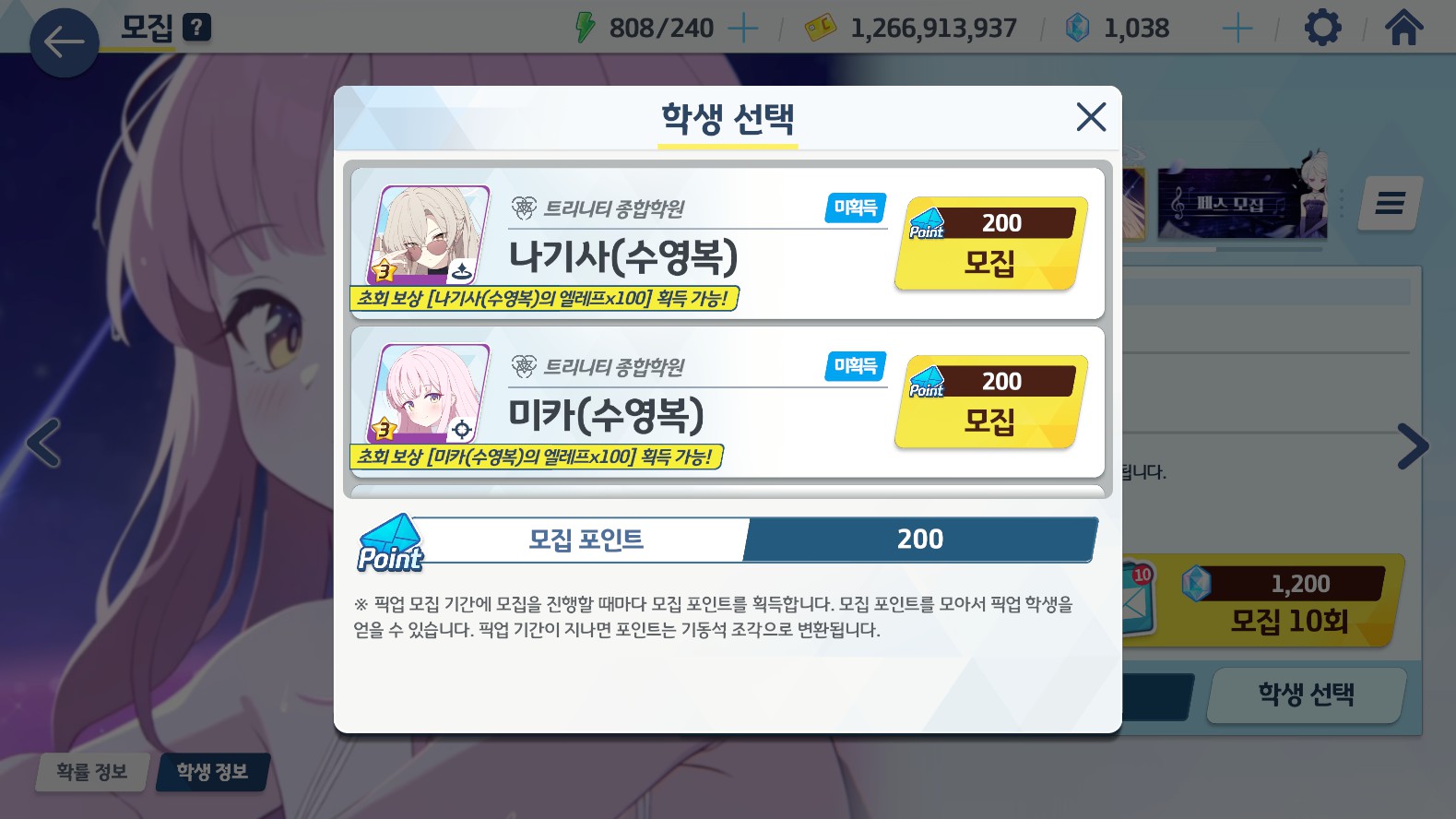This screenshot has width=1456, height=819.
Task: Go to the previous recruitment banner
Action: pyautogui.click(x=43, y=444)
